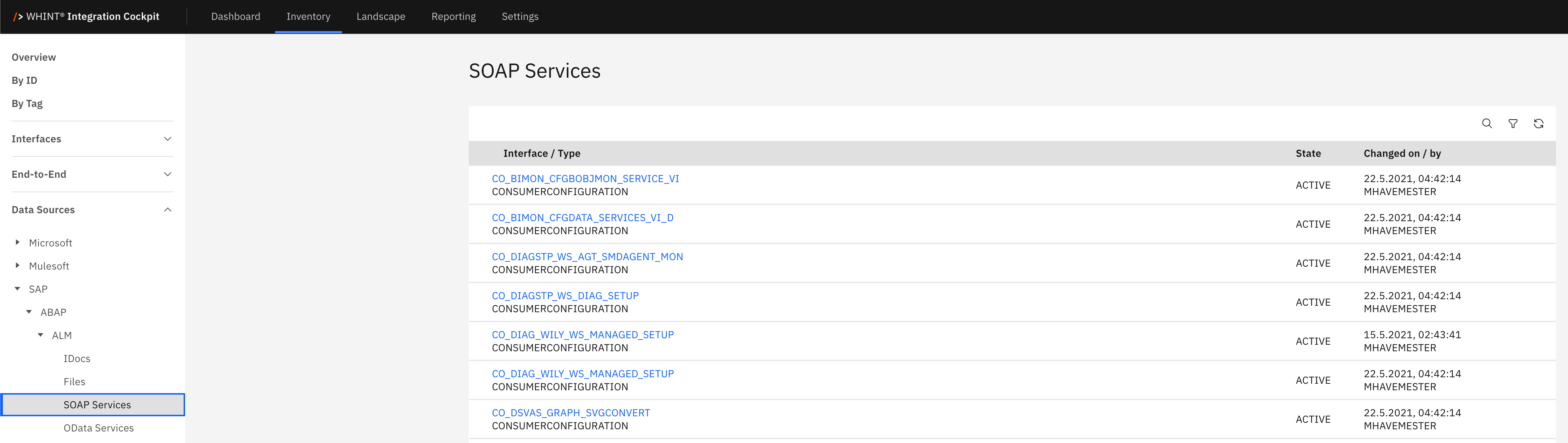Select OData Services in the tree
Viewport: 1568px width, 443px height.
pyautogui.click(x=99, y=428)
